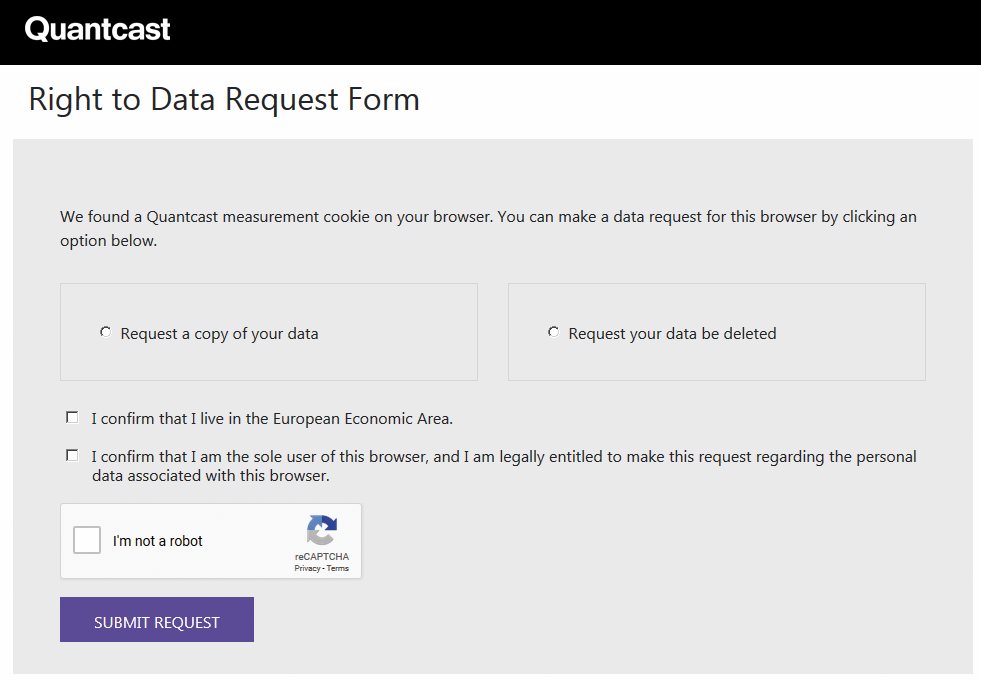
Task: Select 'Request your data be deleted' radio
Action: pos(553,332)
